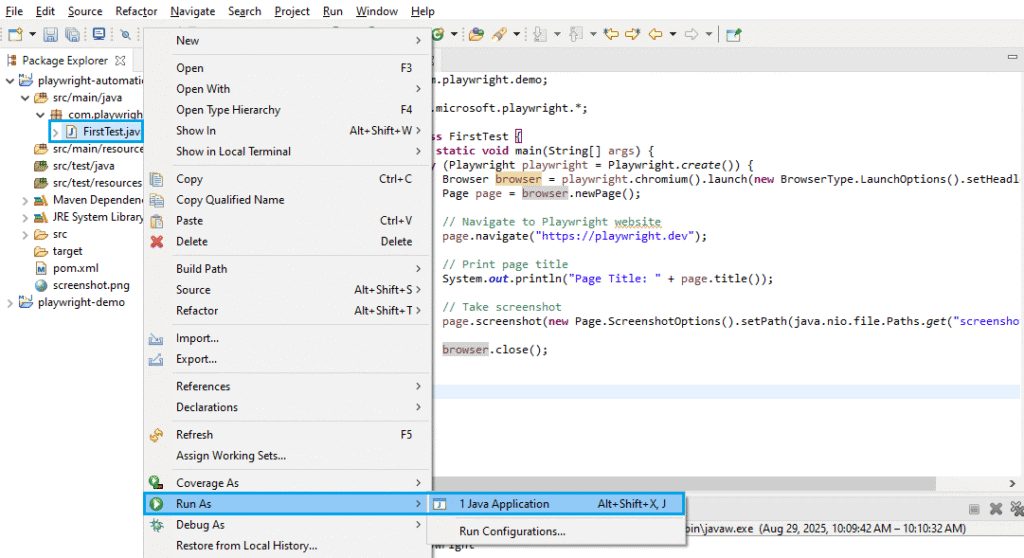Open the Next Annotation dropdown arrow

click(x=557, y=34)
